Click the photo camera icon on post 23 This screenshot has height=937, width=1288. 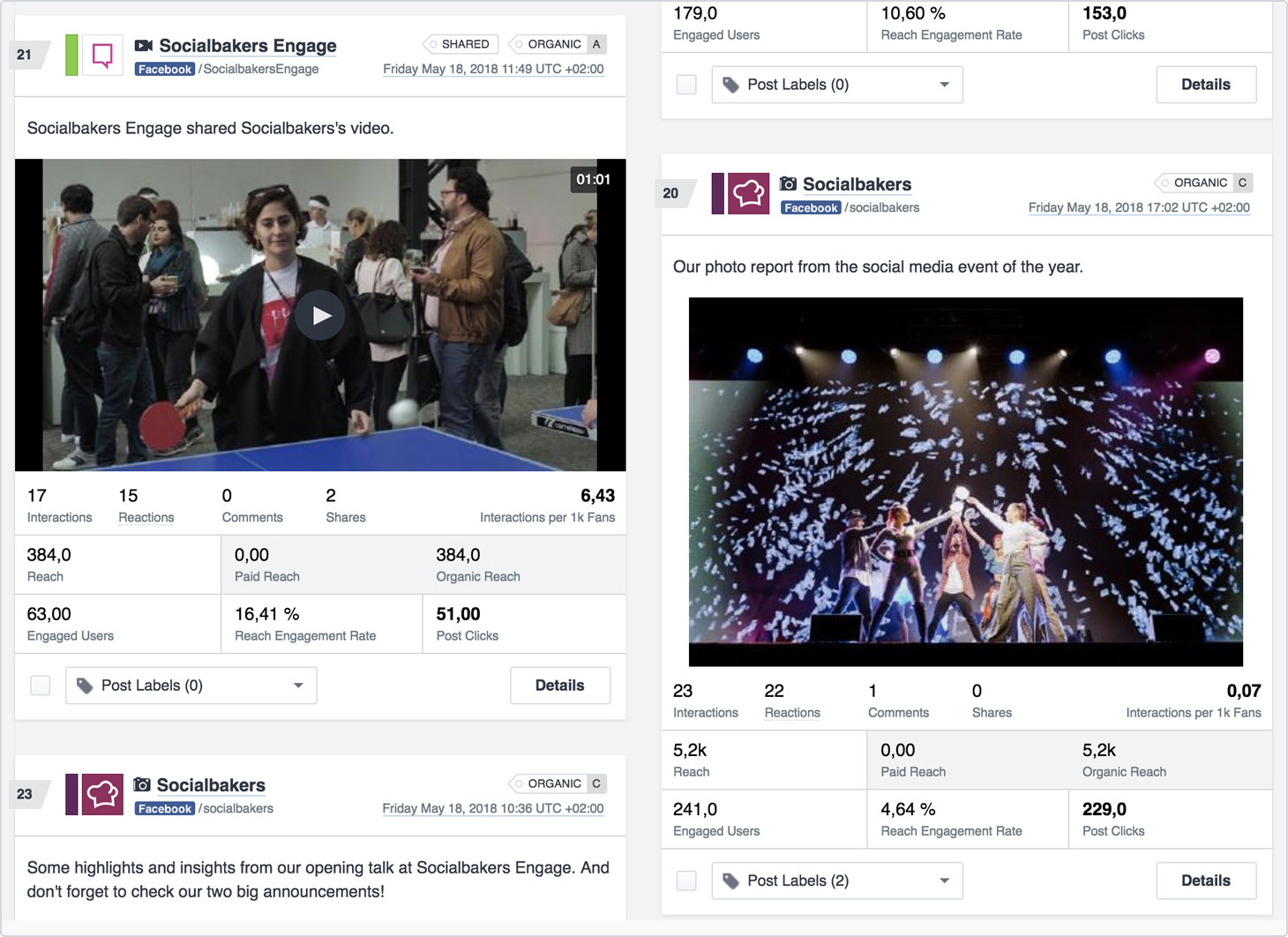pos(142,784)
